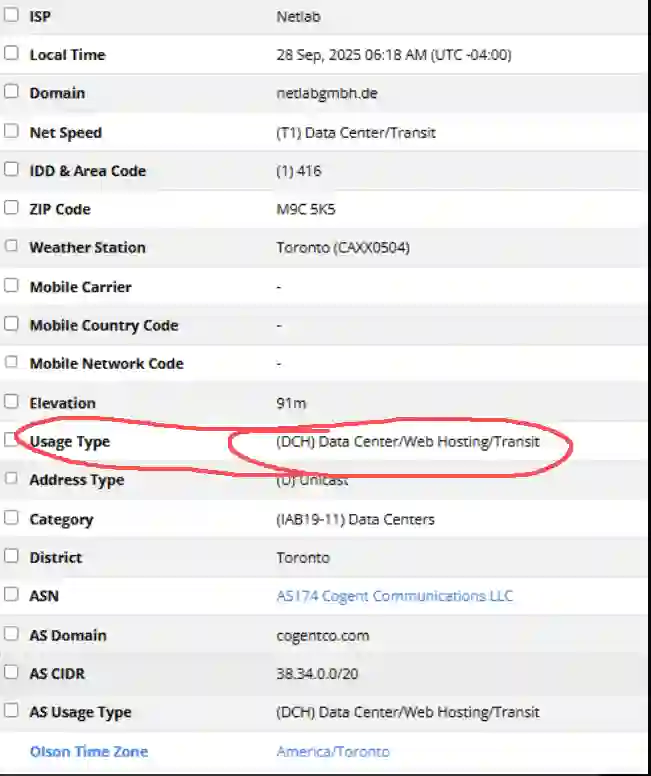Image resolution: width=651 pixels, height=776 pixels.
Task: Check the ISP row checkbox
Action: click(x=11, y=16)
